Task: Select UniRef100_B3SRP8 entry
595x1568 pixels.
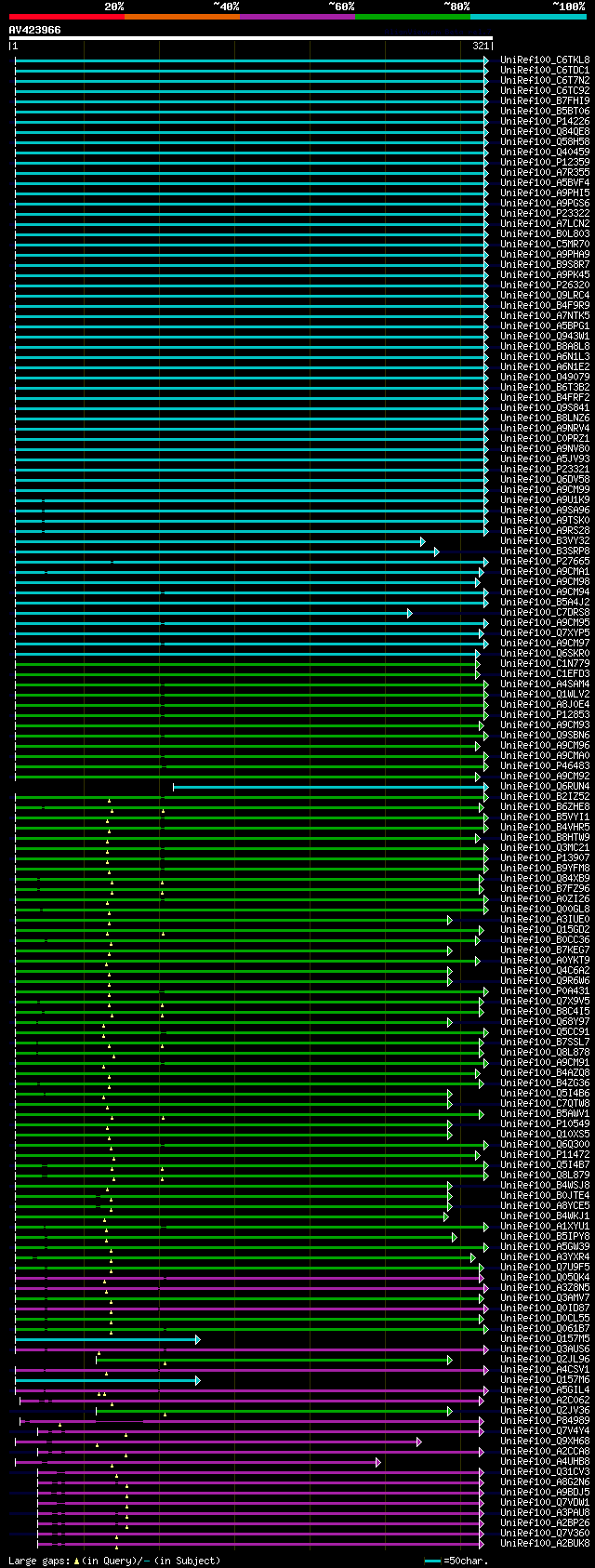Action: click(545, 551)
